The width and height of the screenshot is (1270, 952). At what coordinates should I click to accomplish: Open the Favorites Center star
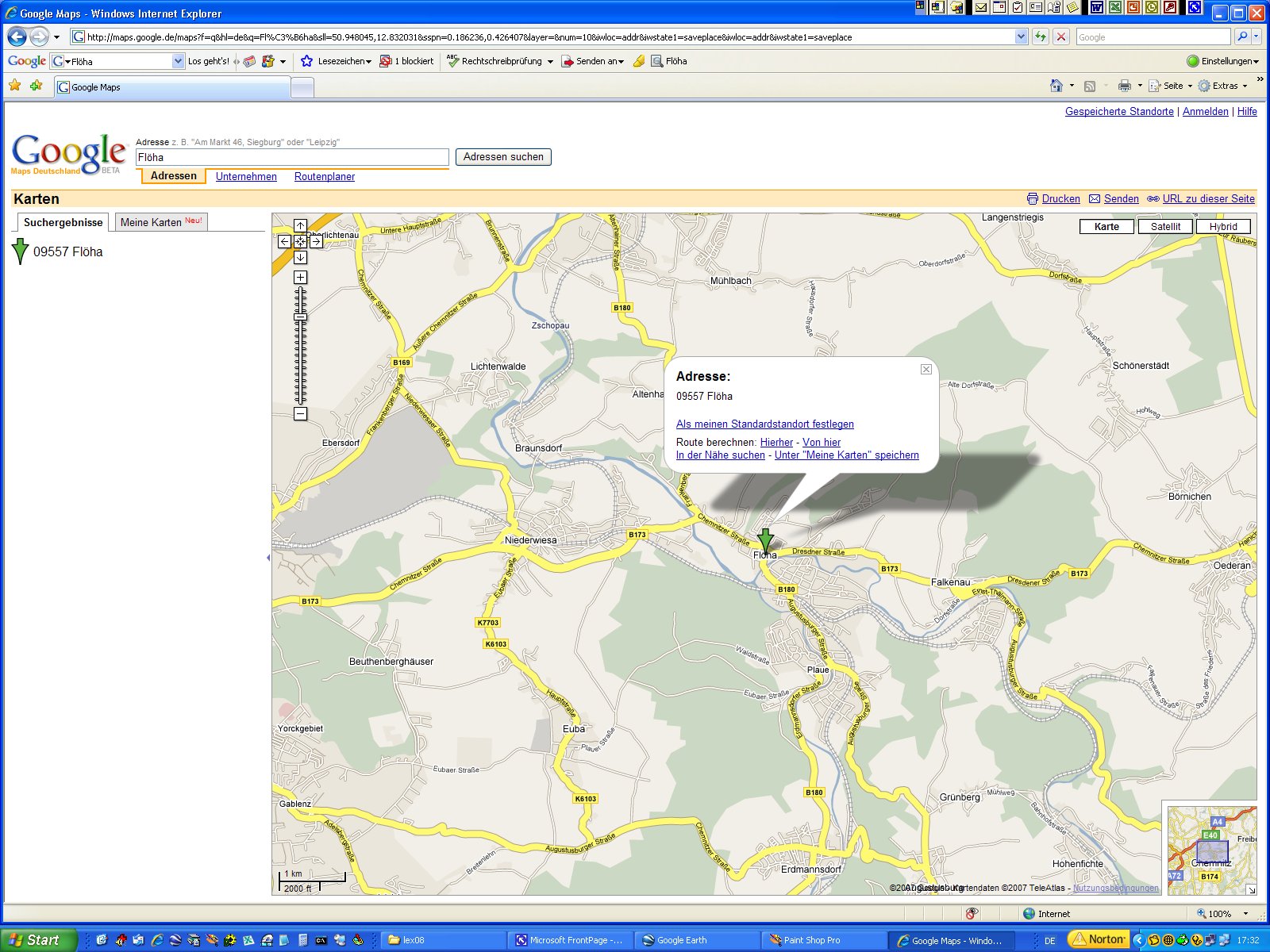point(15,86)
